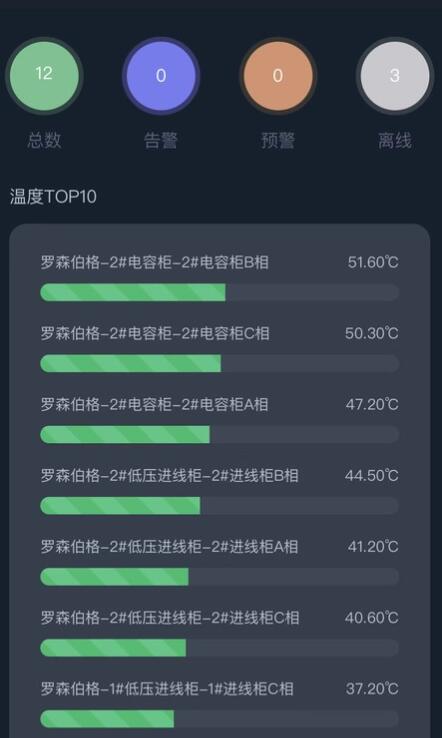Click the 温度TOP10 section heading
This screenshot has width=442, height=738.
(x=53, y=196)
